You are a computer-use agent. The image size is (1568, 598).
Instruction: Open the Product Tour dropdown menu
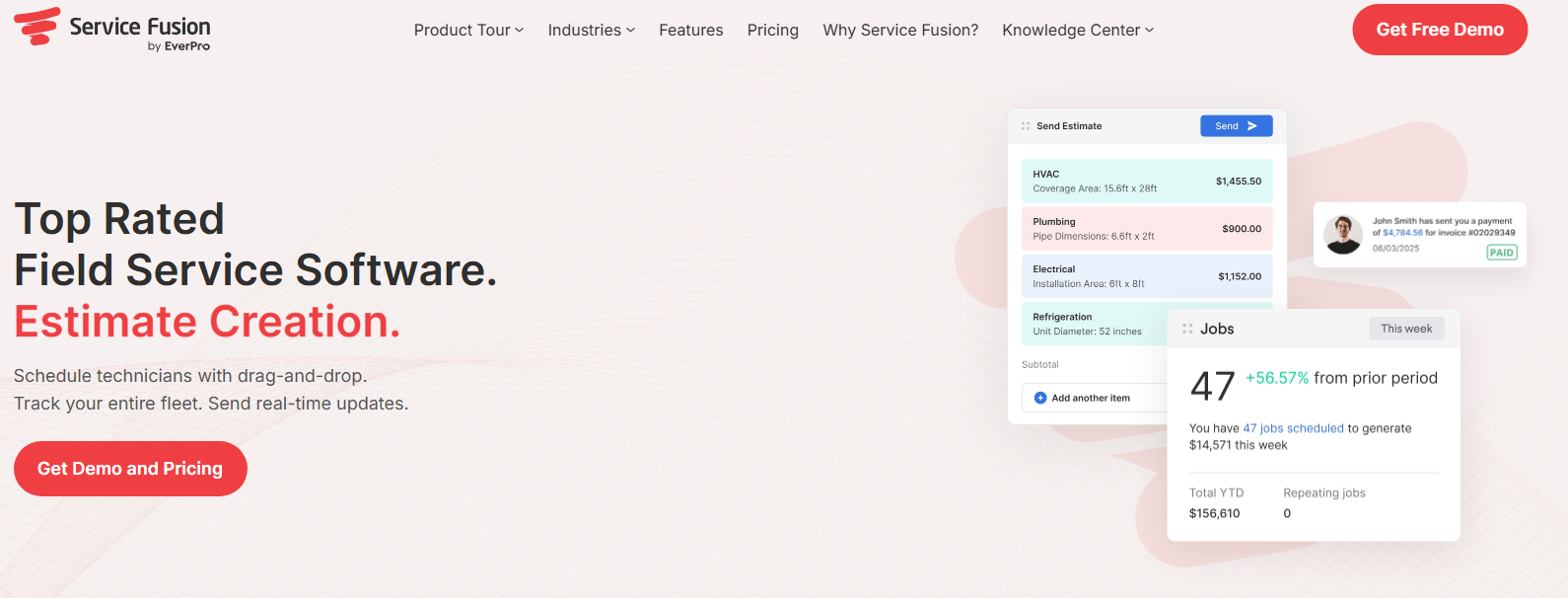pos(468,31)
